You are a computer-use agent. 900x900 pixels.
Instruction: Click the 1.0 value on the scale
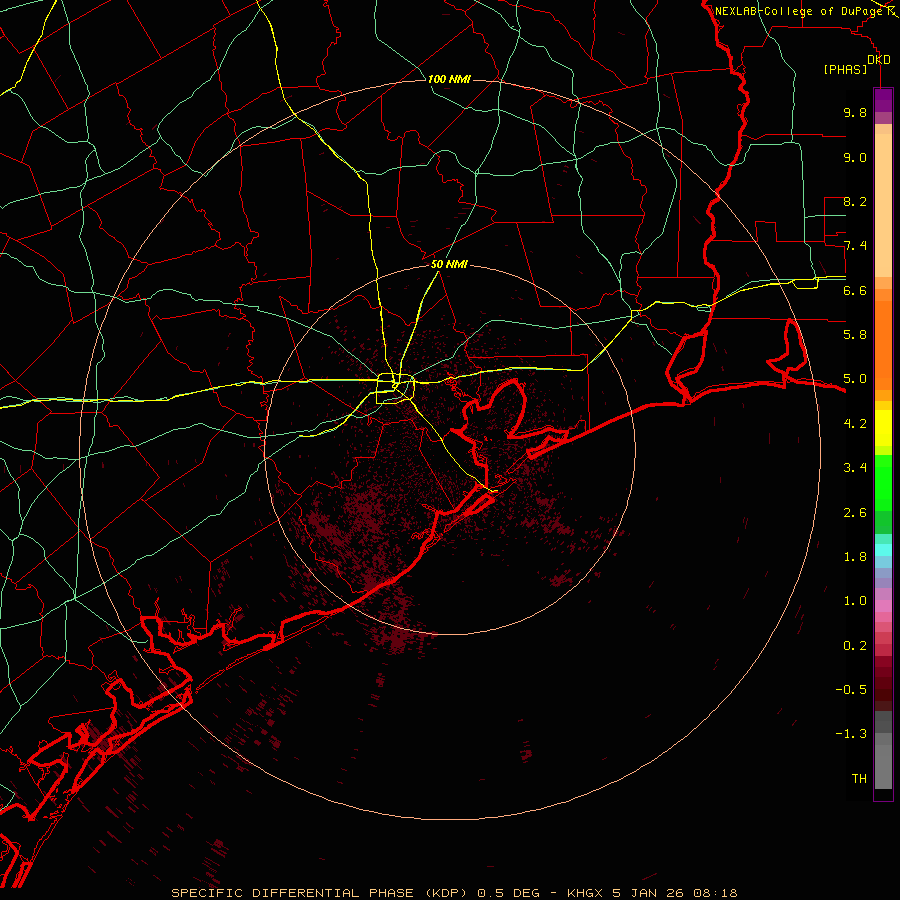(855, 601)
